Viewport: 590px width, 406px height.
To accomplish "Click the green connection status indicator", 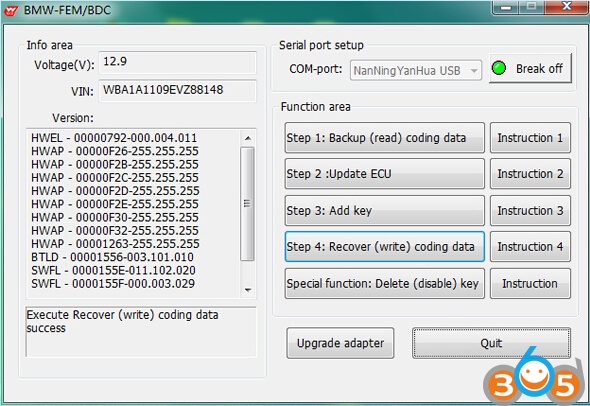I will (x=499, y=68).
